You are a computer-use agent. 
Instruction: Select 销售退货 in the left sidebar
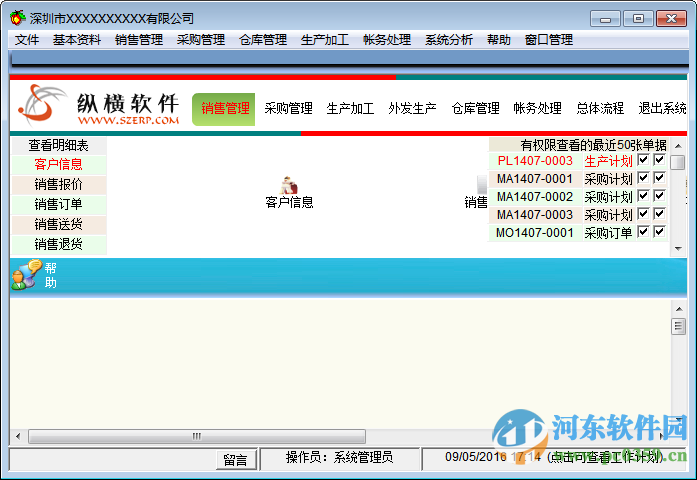click(58, 244)
